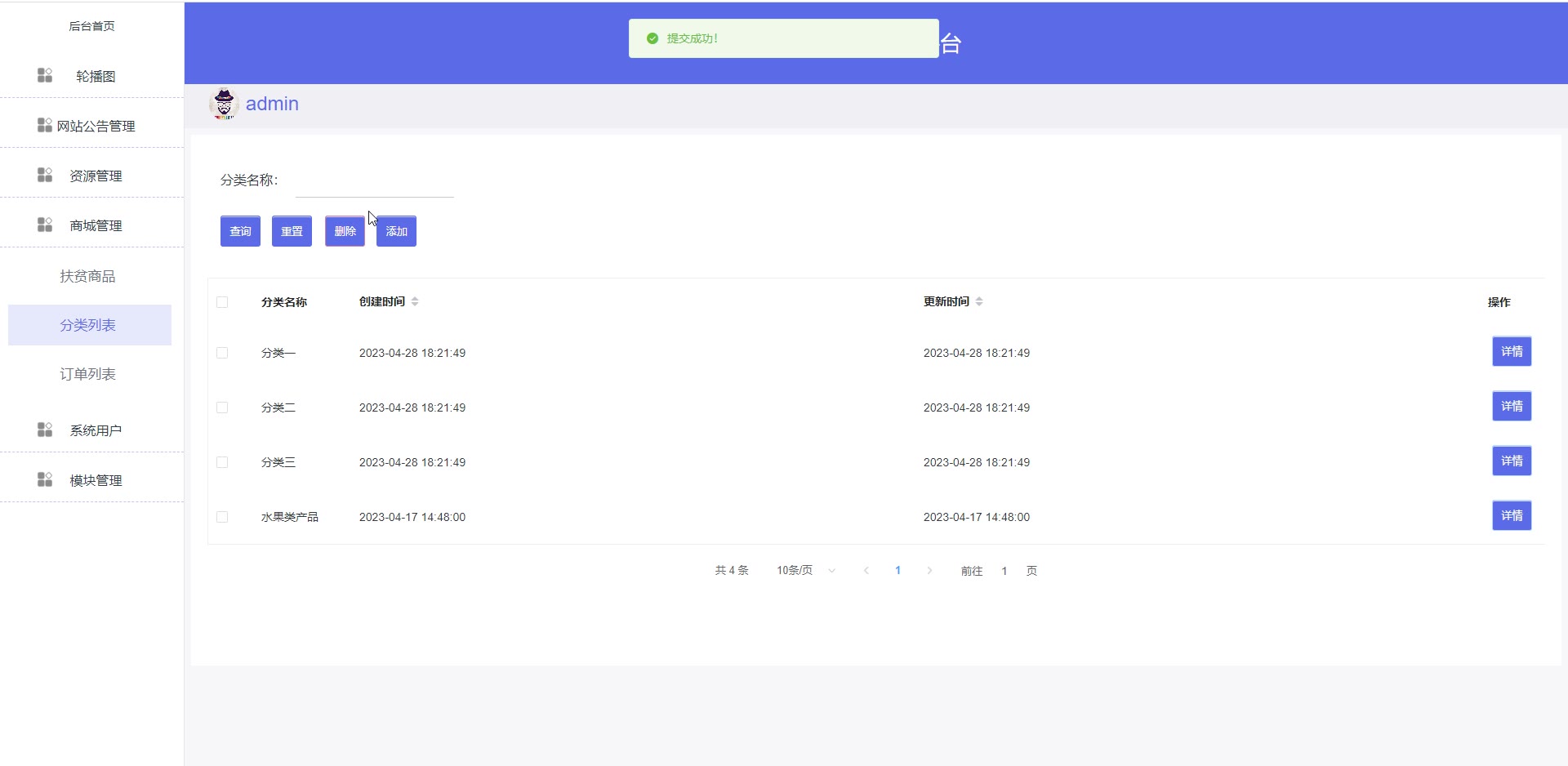
Task: Click the 商城管理 menu grid icon
Action: (x=45, y=225)
